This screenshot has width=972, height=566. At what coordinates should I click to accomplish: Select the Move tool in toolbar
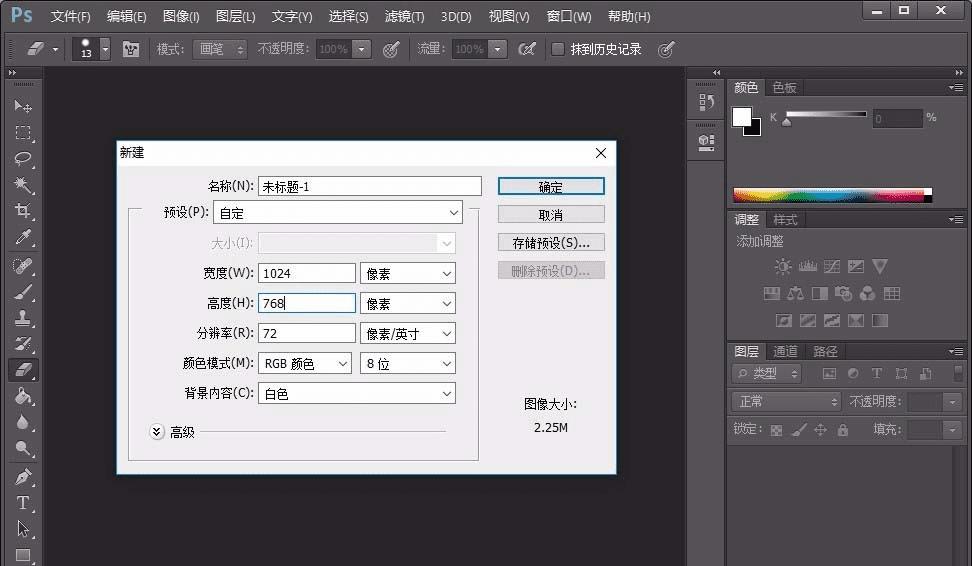[23, 106]
